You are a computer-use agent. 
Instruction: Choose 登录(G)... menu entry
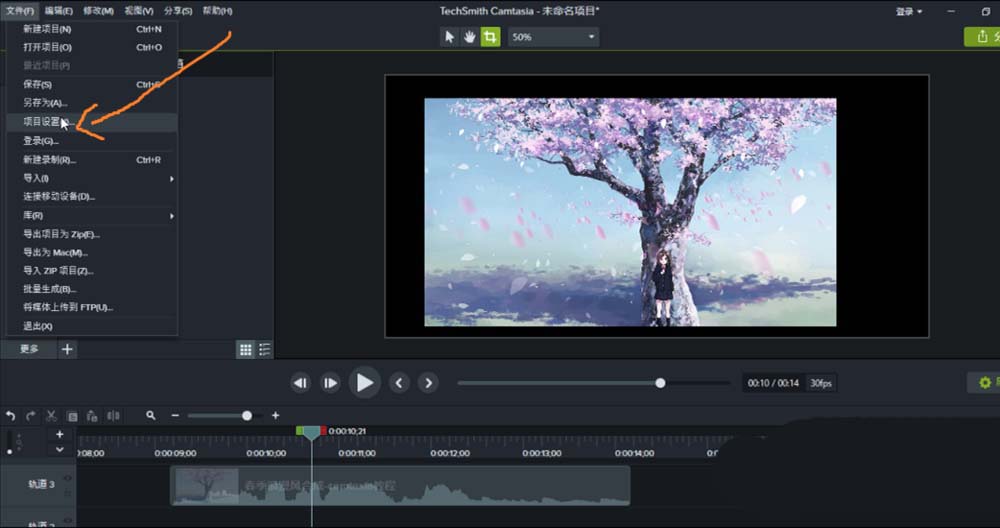coord(92,141)
